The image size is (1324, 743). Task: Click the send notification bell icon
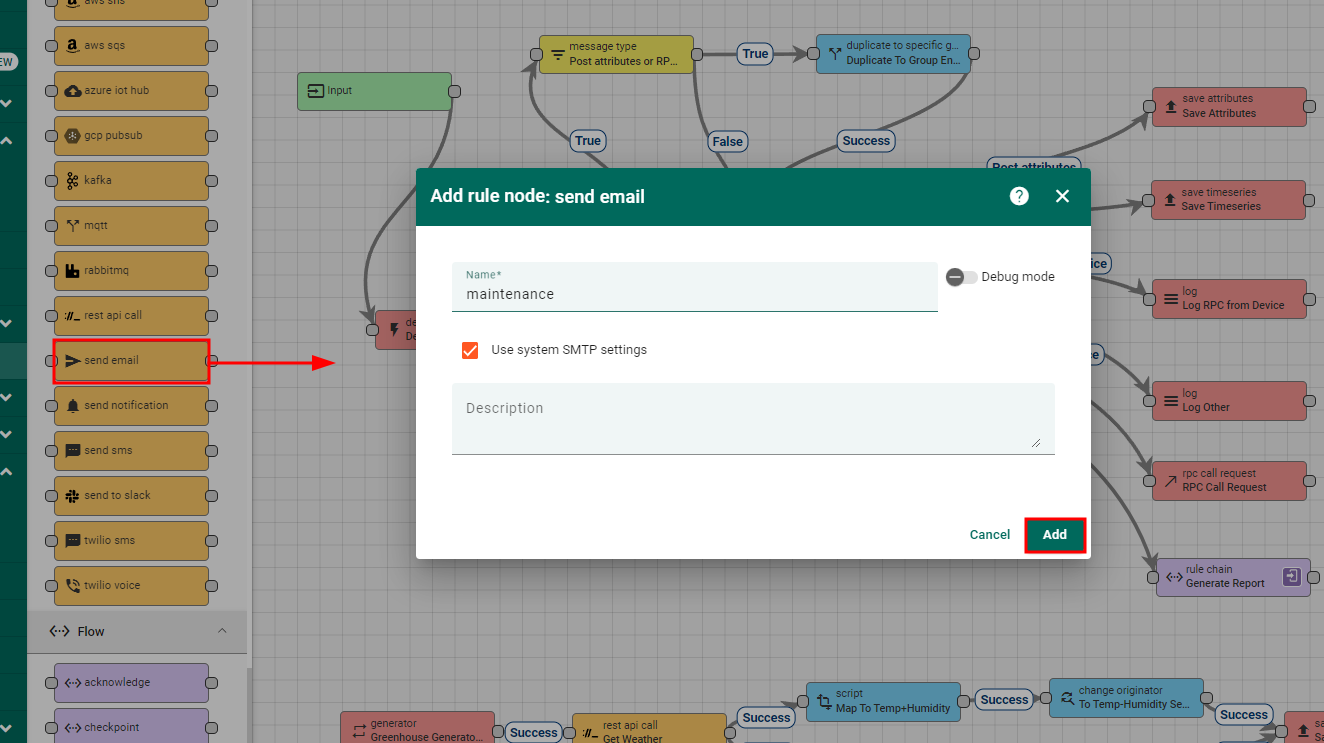(x=72, y=406)
